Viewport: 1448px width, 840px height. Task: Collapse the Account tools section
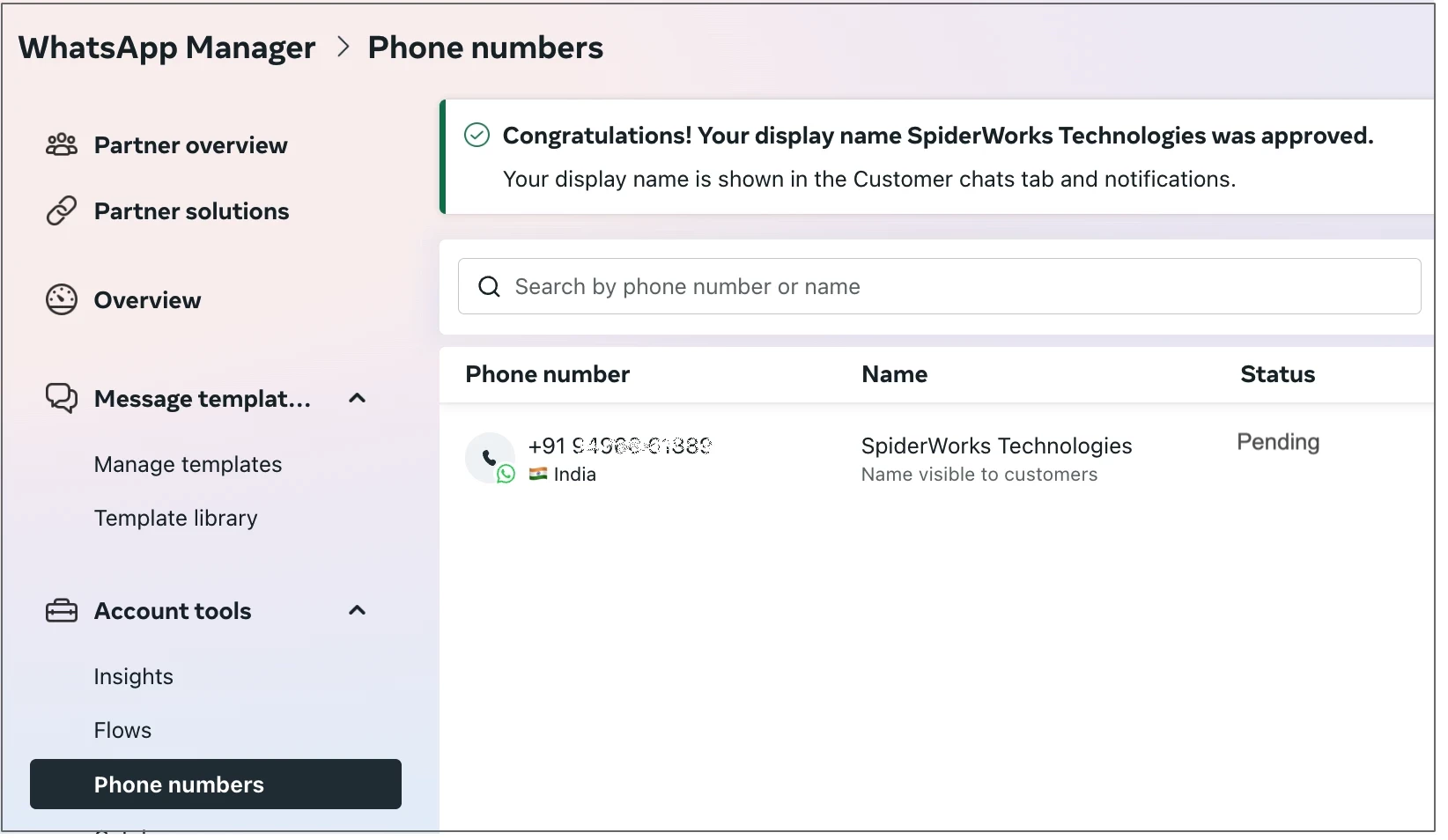(x=356, y=610)
